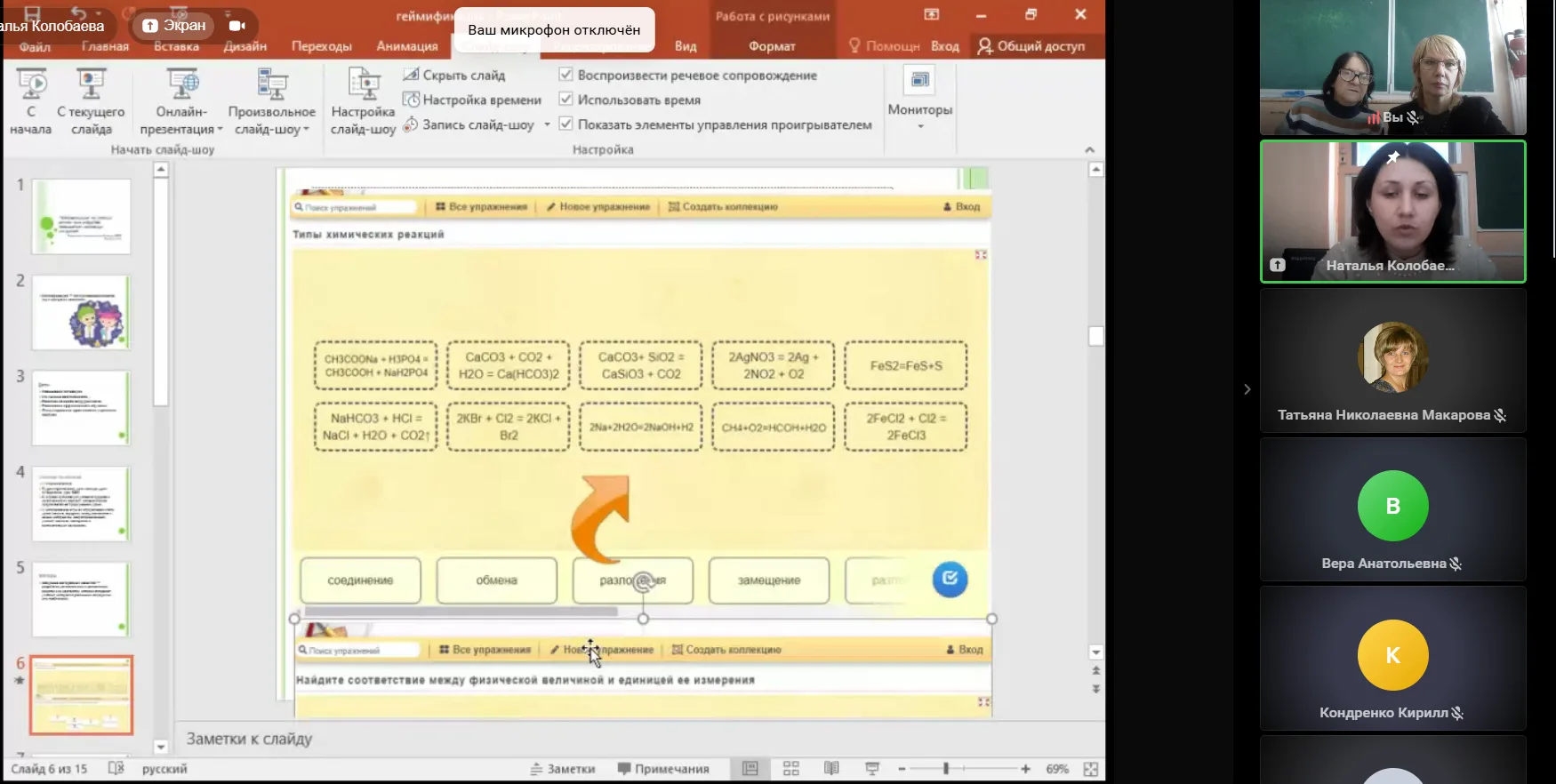Open Notes (Заметки) in status bar
The width and height of the screenshot is (1556, 784).
tap(563, 769)
